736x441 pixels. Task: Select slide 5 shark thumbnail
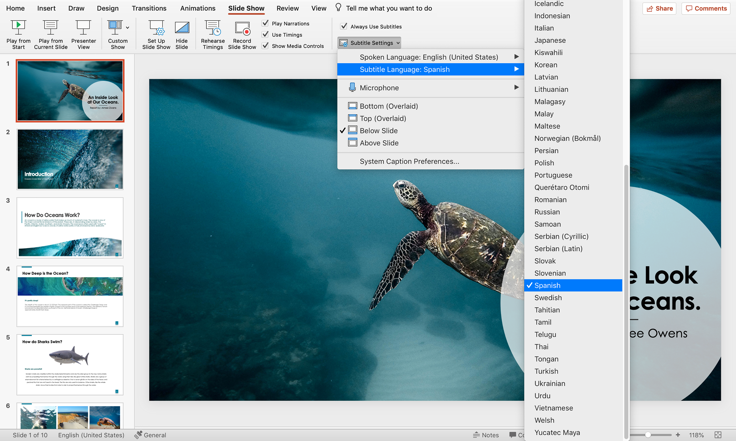tap(70, 365)
